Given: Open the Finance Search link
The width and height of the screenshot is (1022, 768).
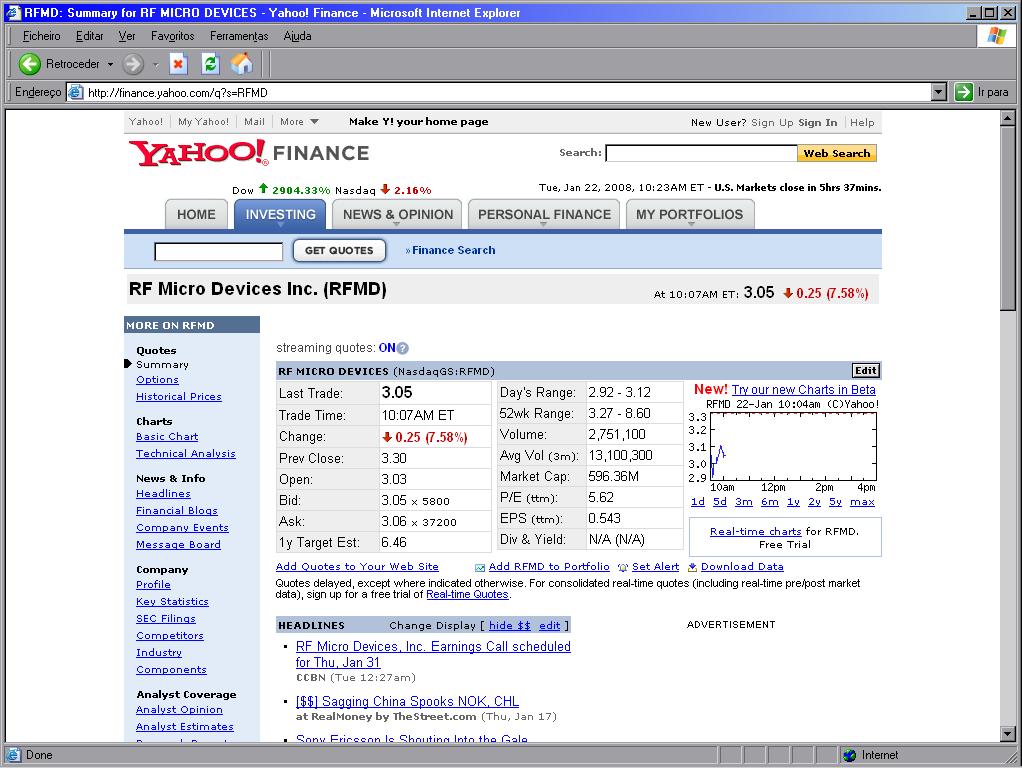Looking at the screenshot, I should (453, 250).
